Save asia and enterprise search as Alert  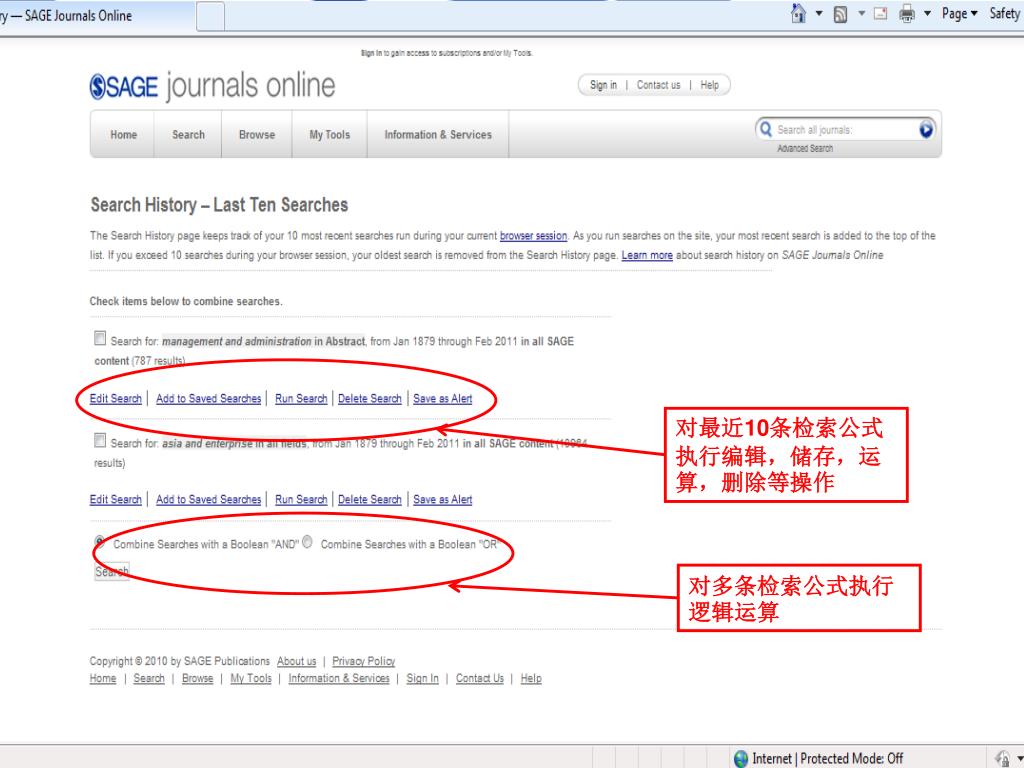(x=442, y=500)
